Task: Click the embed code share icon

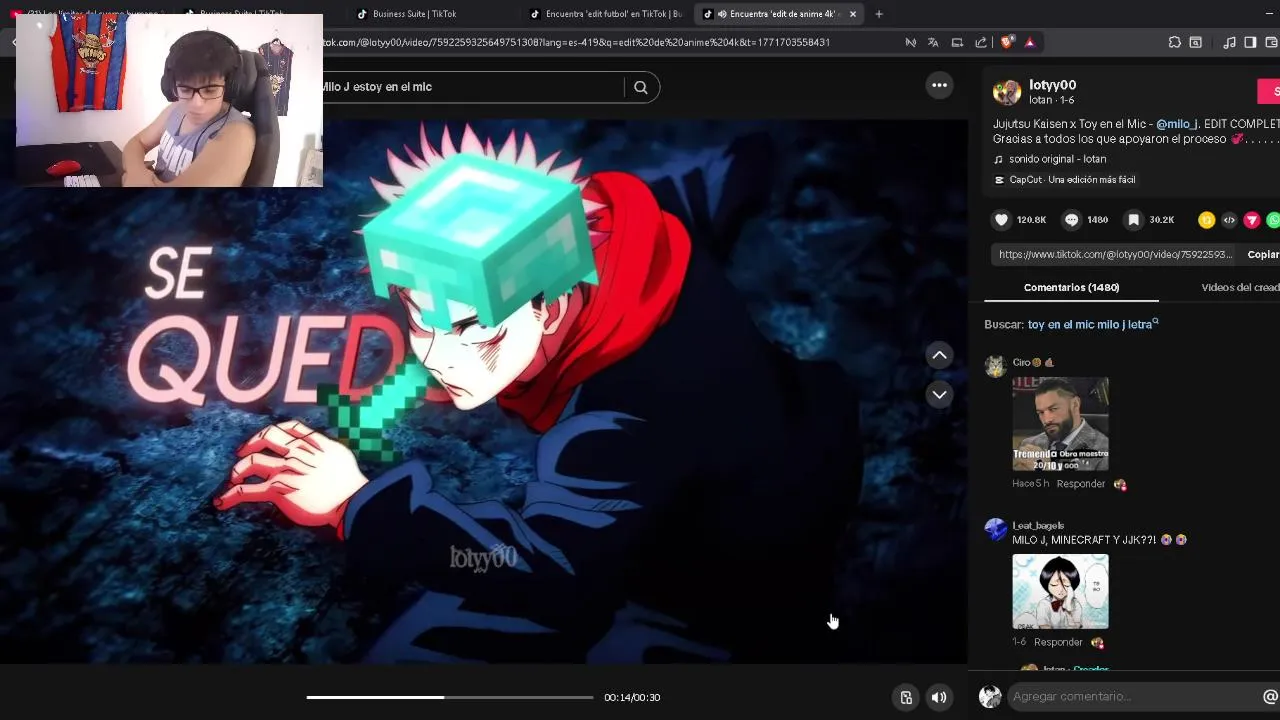Action: (x=1229, y=220)
